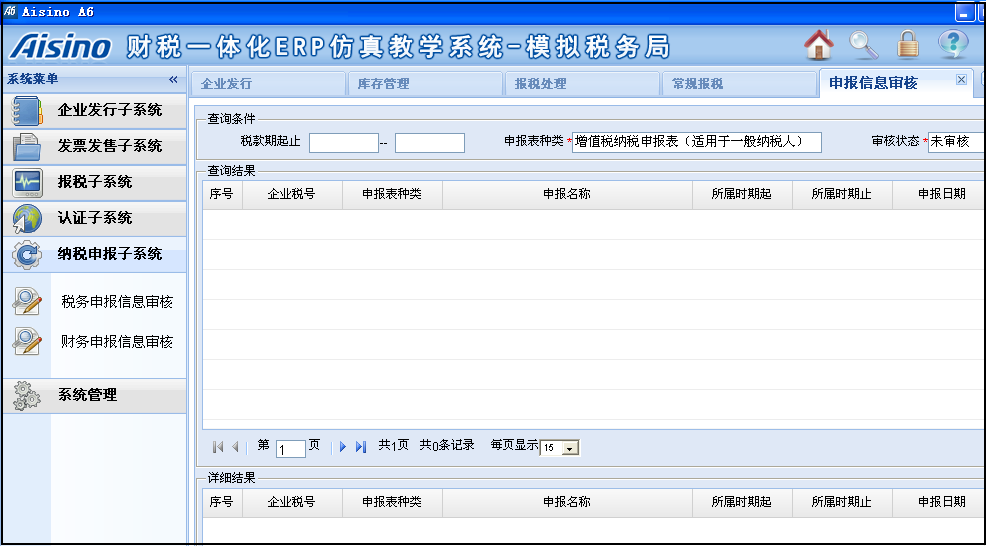Click 申报名称 column header in 详细结果
986x546 pixels.
568,502
